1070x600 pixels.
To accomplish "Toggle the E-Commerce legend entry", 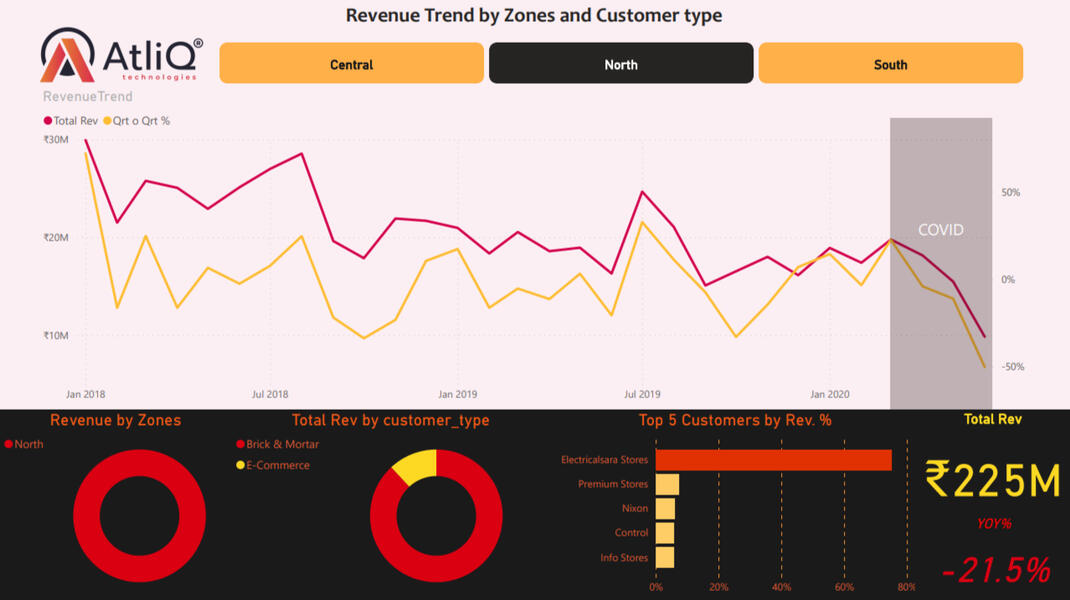I will (240, 465).
